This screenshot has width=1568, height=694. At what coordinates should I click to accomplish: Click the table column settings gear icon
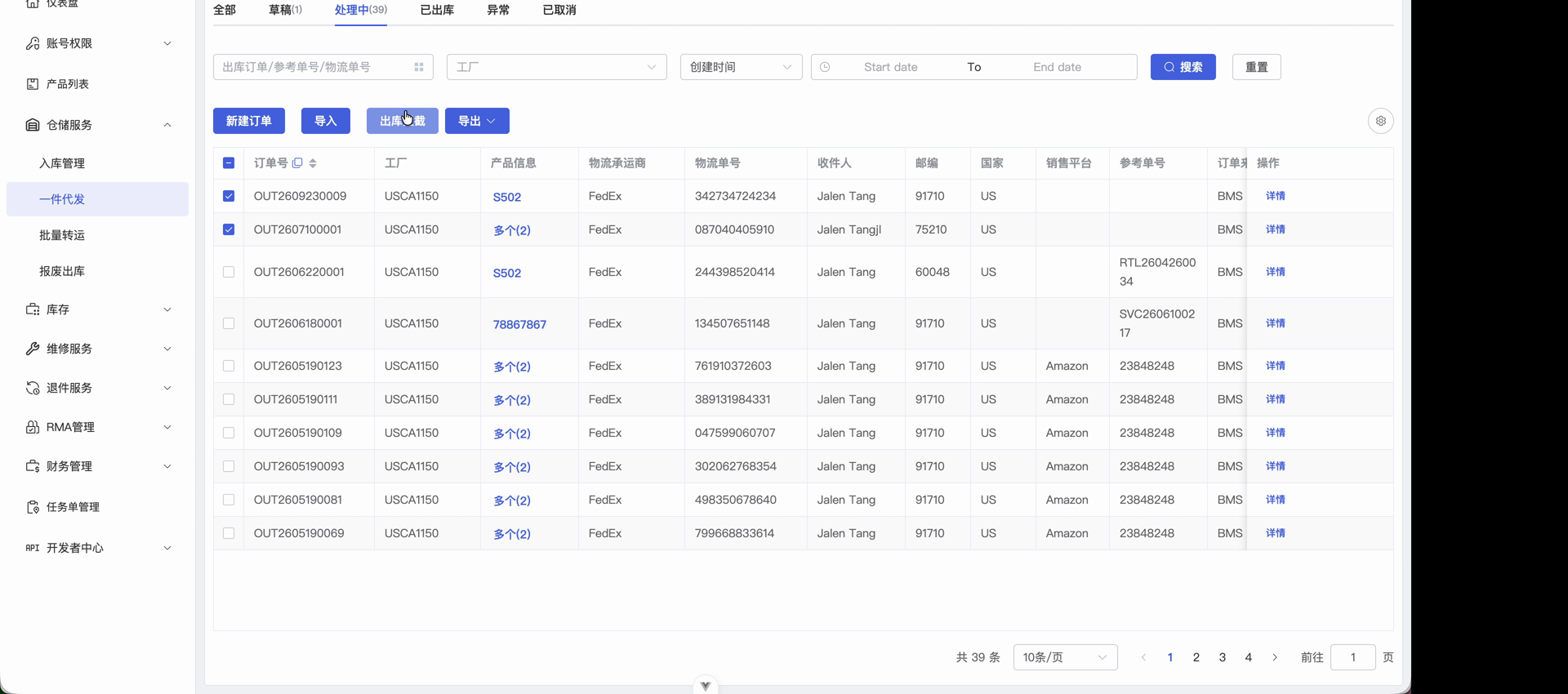tap(1380, 121)
